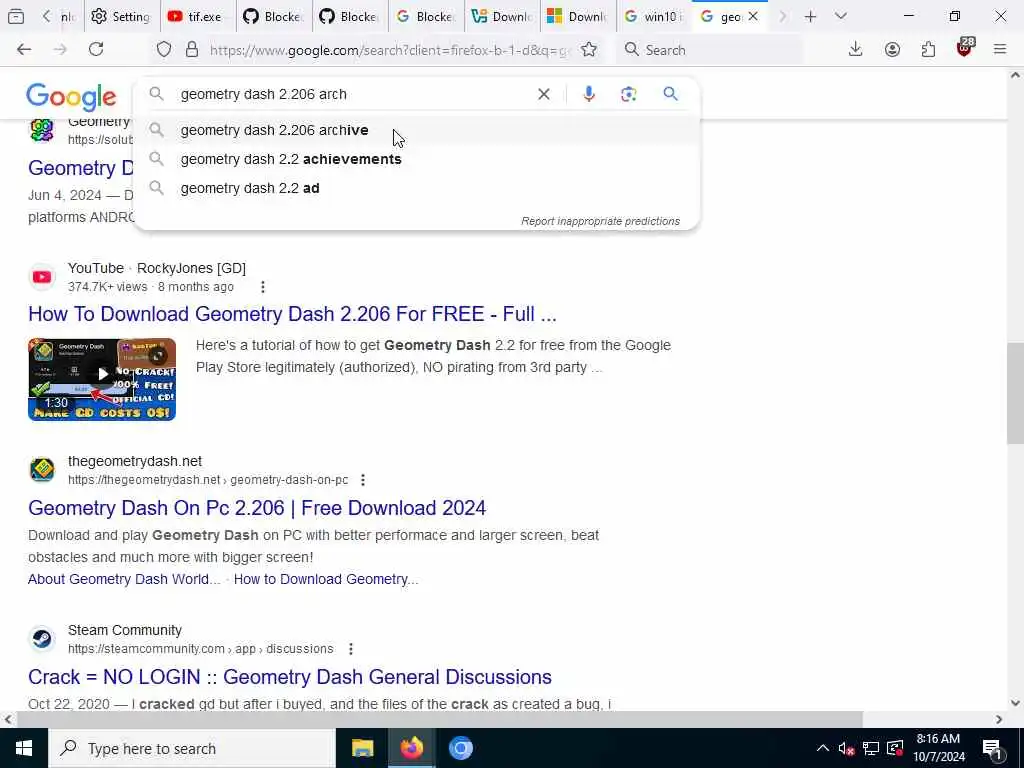Viewport: 1024px width, 768px height.
Task: Open the Chromium-style browser on taskbar
Action: (x=460, y=748)
